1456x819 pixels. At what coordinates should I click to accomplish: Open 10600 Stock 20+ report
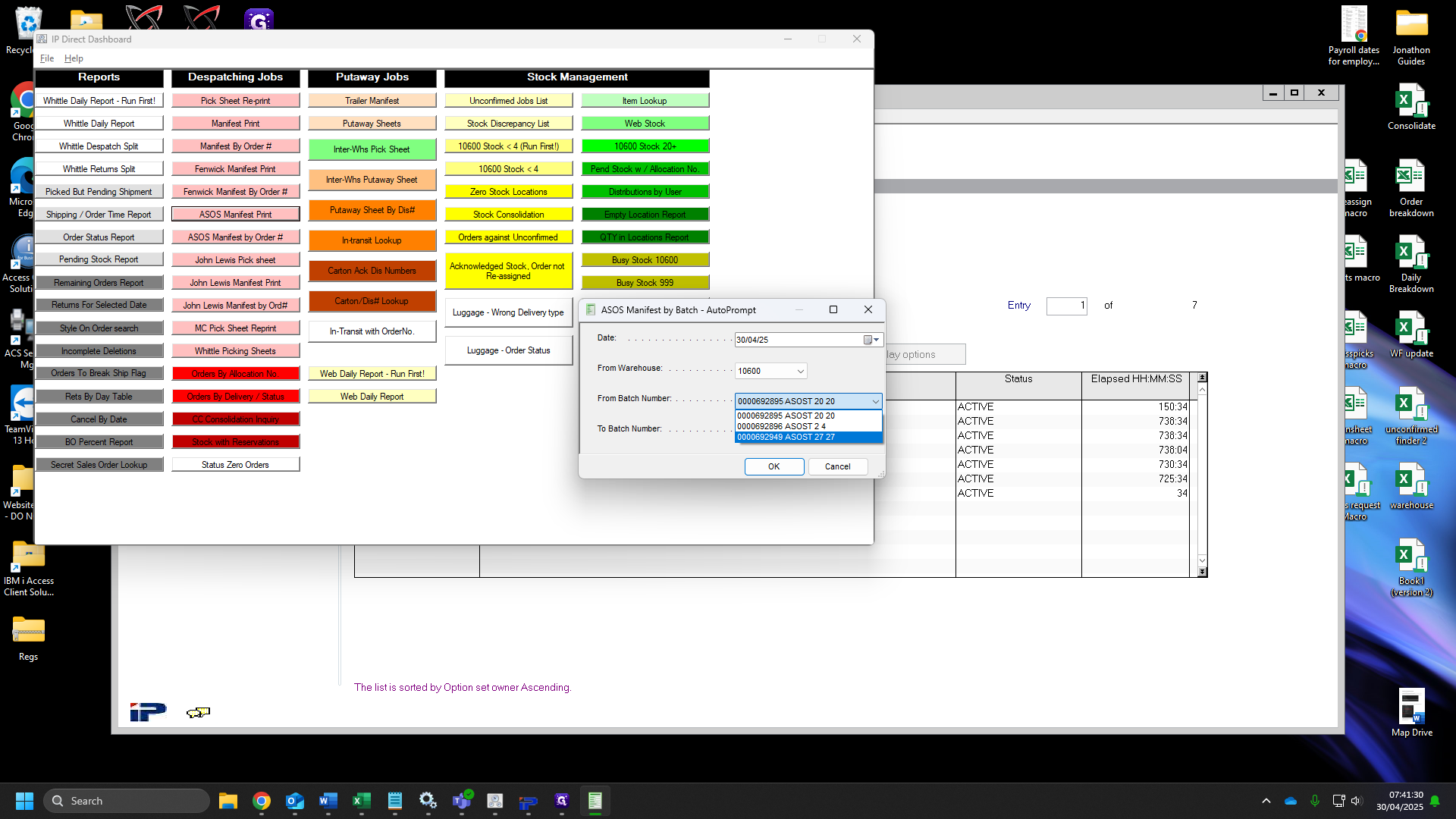pyautogui.click(x=645, y=146)
